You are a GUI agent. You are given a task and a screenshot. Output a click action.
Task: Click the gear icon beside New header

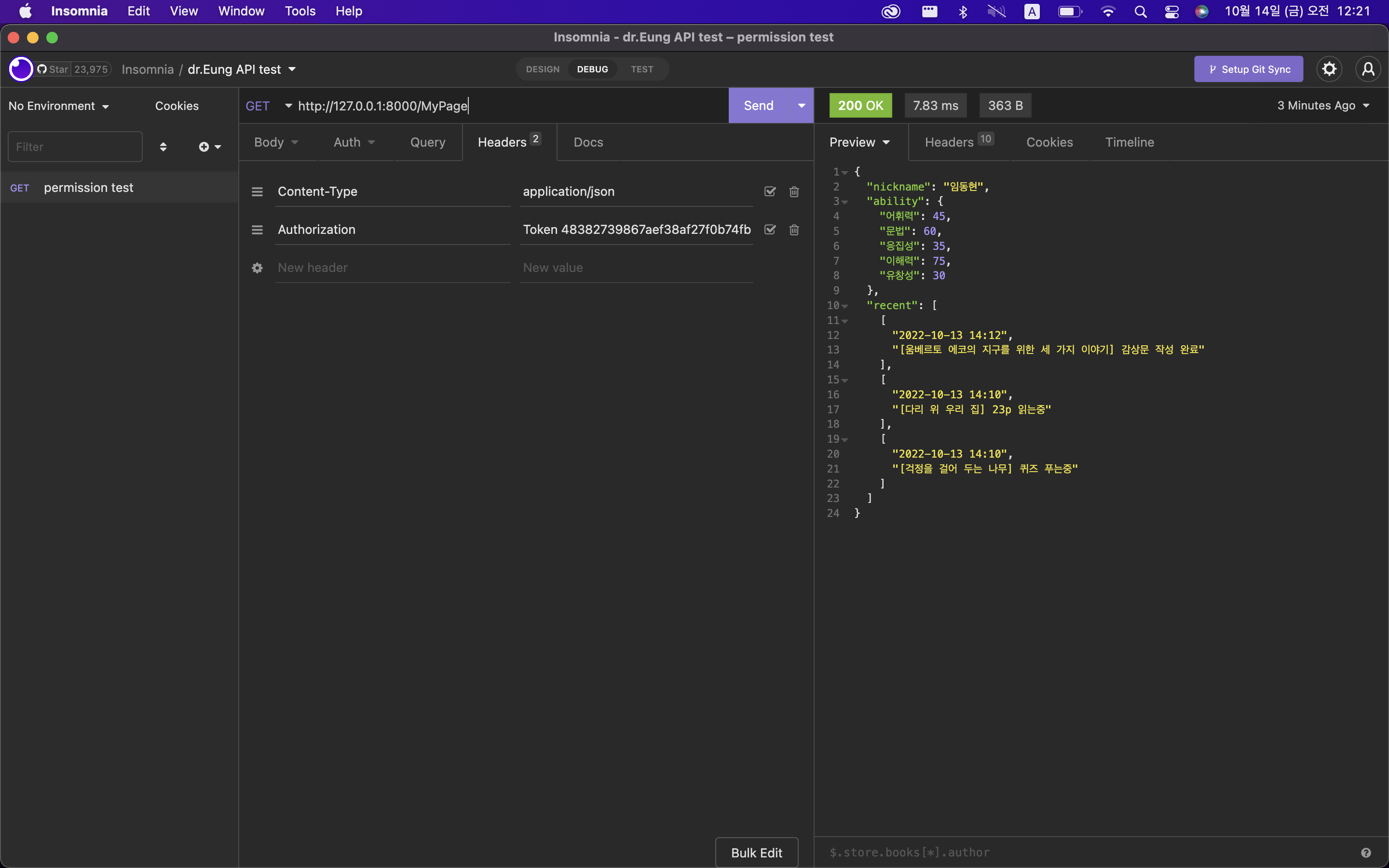click(x=257, y=268)
